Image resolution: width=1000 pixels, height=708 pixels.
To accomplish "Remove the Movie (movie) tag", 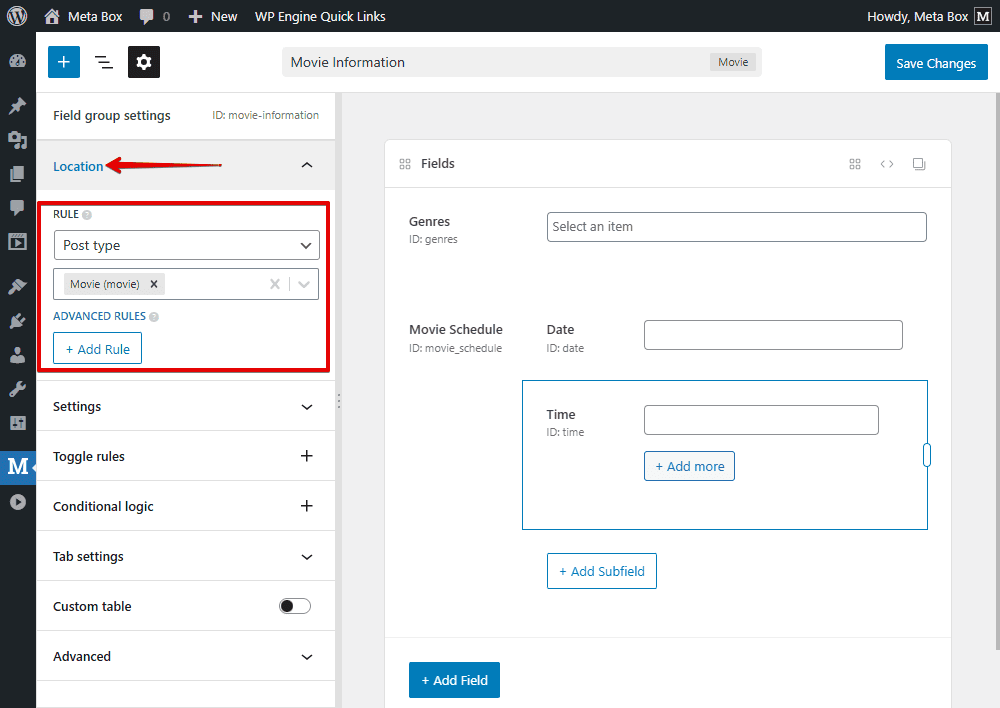I will tap(154, 284).
